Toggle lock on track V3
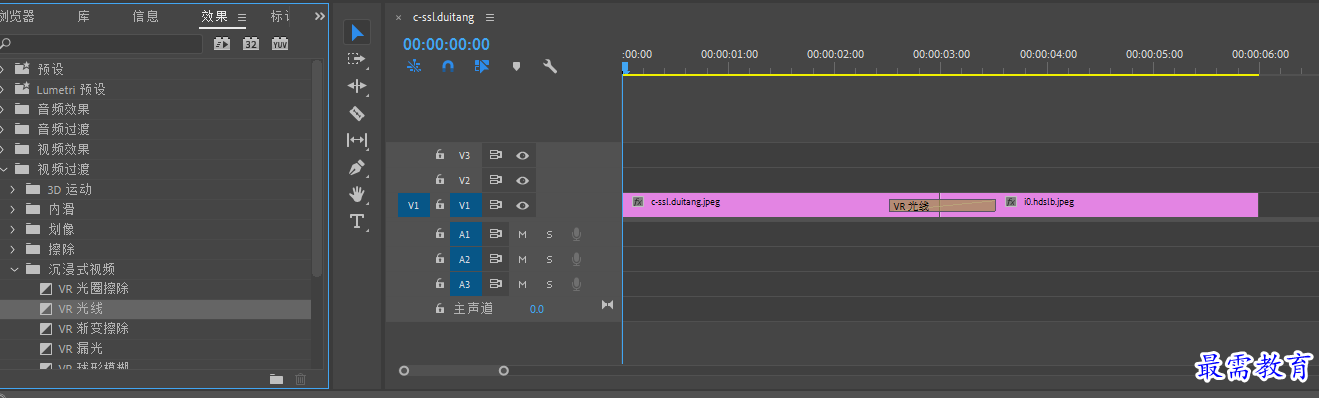The image size is (1319, 398). (439, 155)
